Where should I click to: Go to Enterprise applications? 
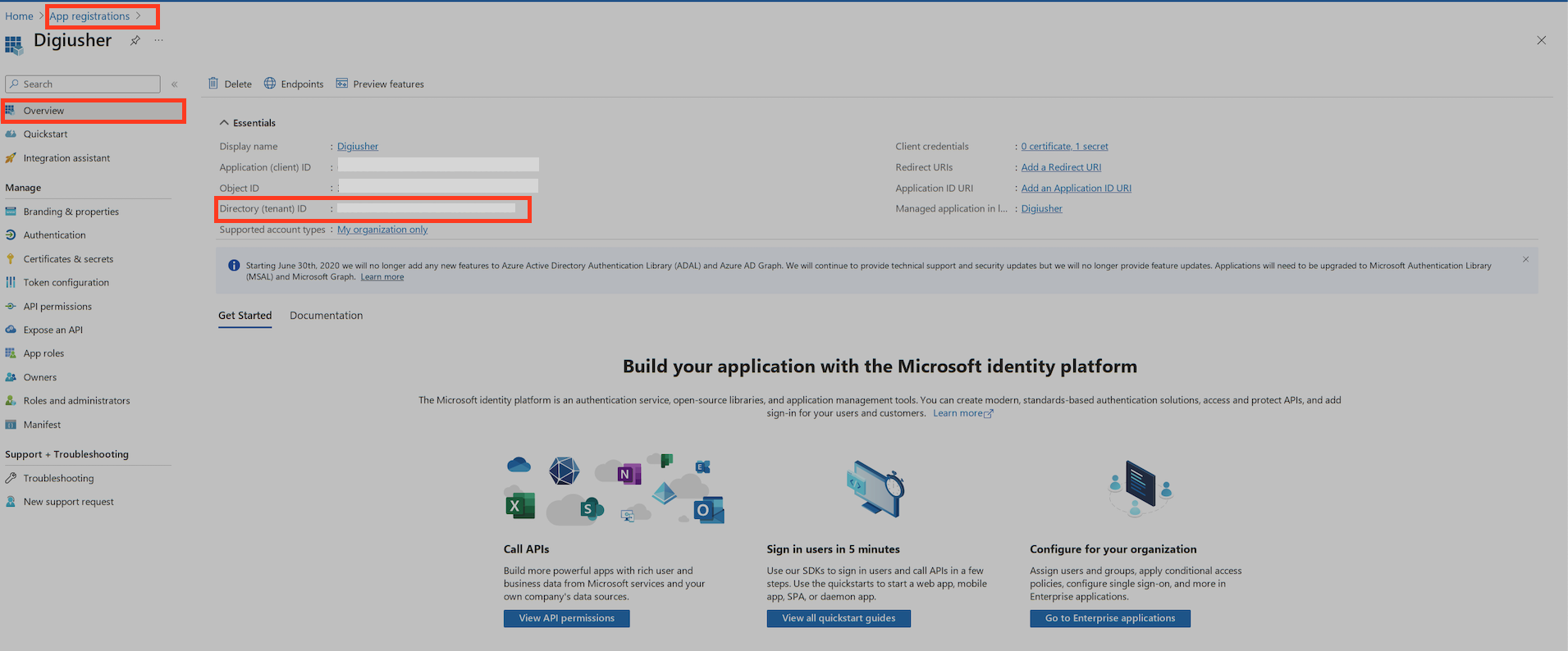(x=1109, y=618)
